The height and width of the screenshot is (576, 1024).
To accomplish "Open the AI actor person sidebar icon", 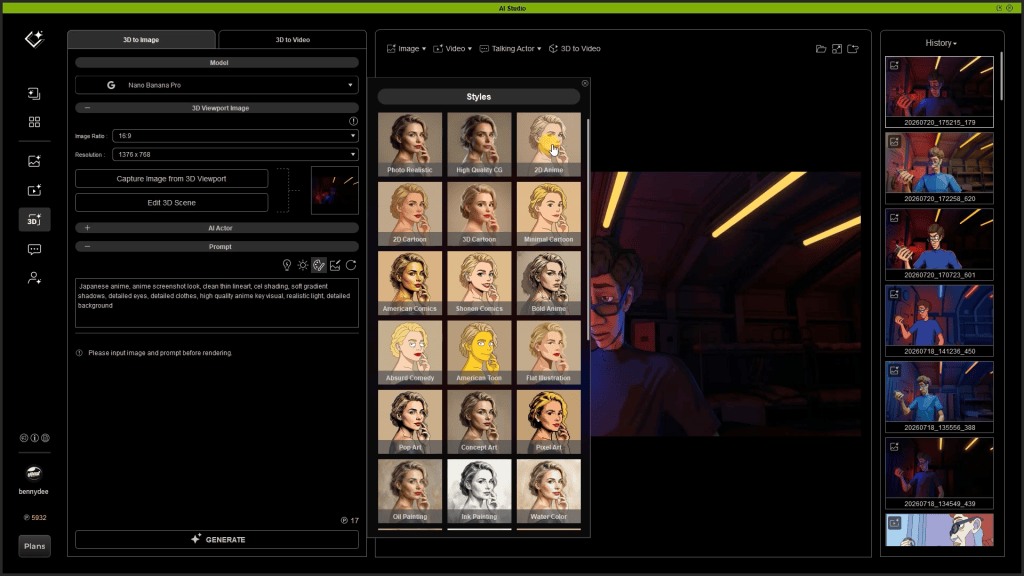I will click(34, 278).
